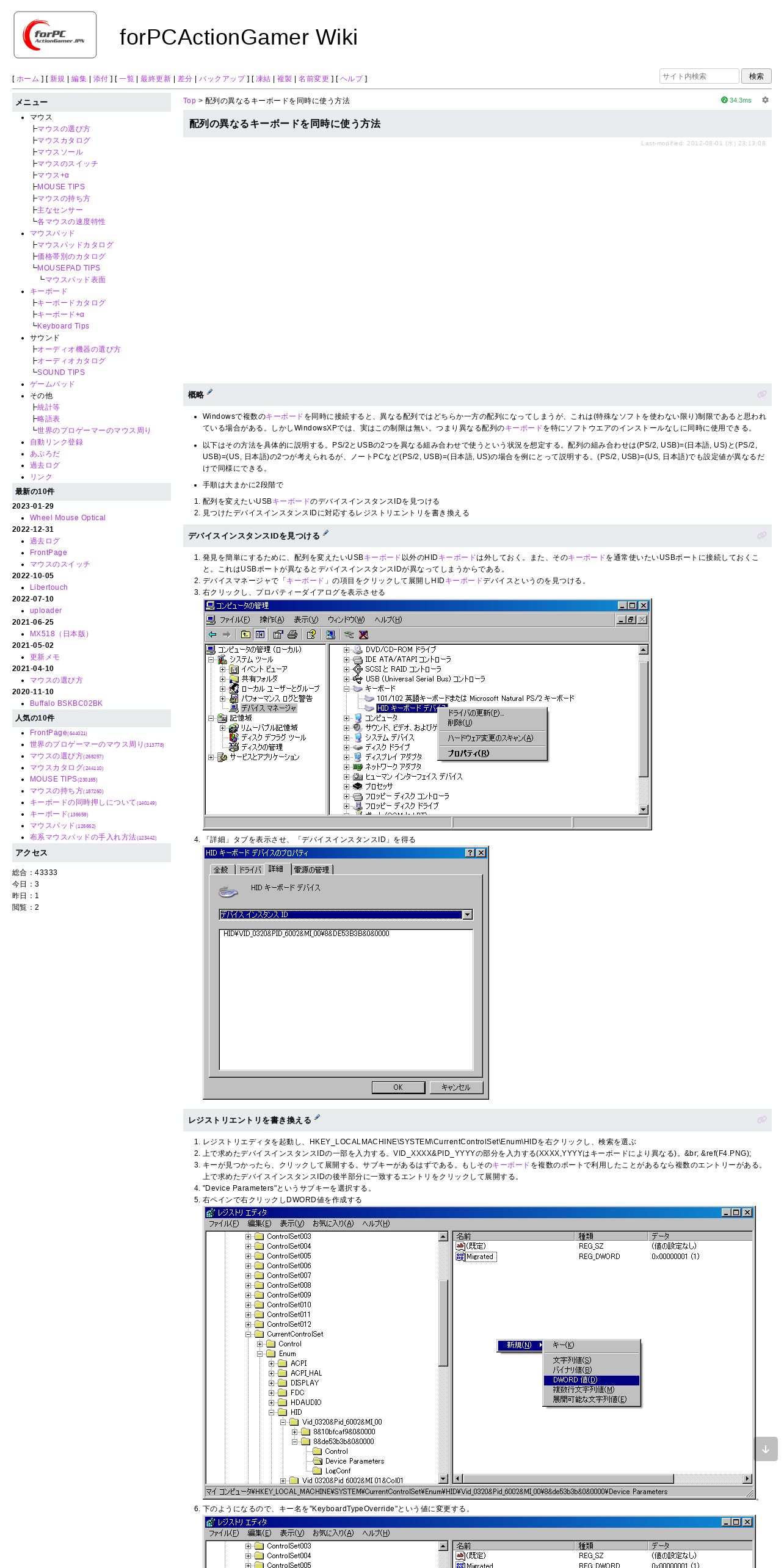Click the 名前変更 rename link

click(314, 79)
